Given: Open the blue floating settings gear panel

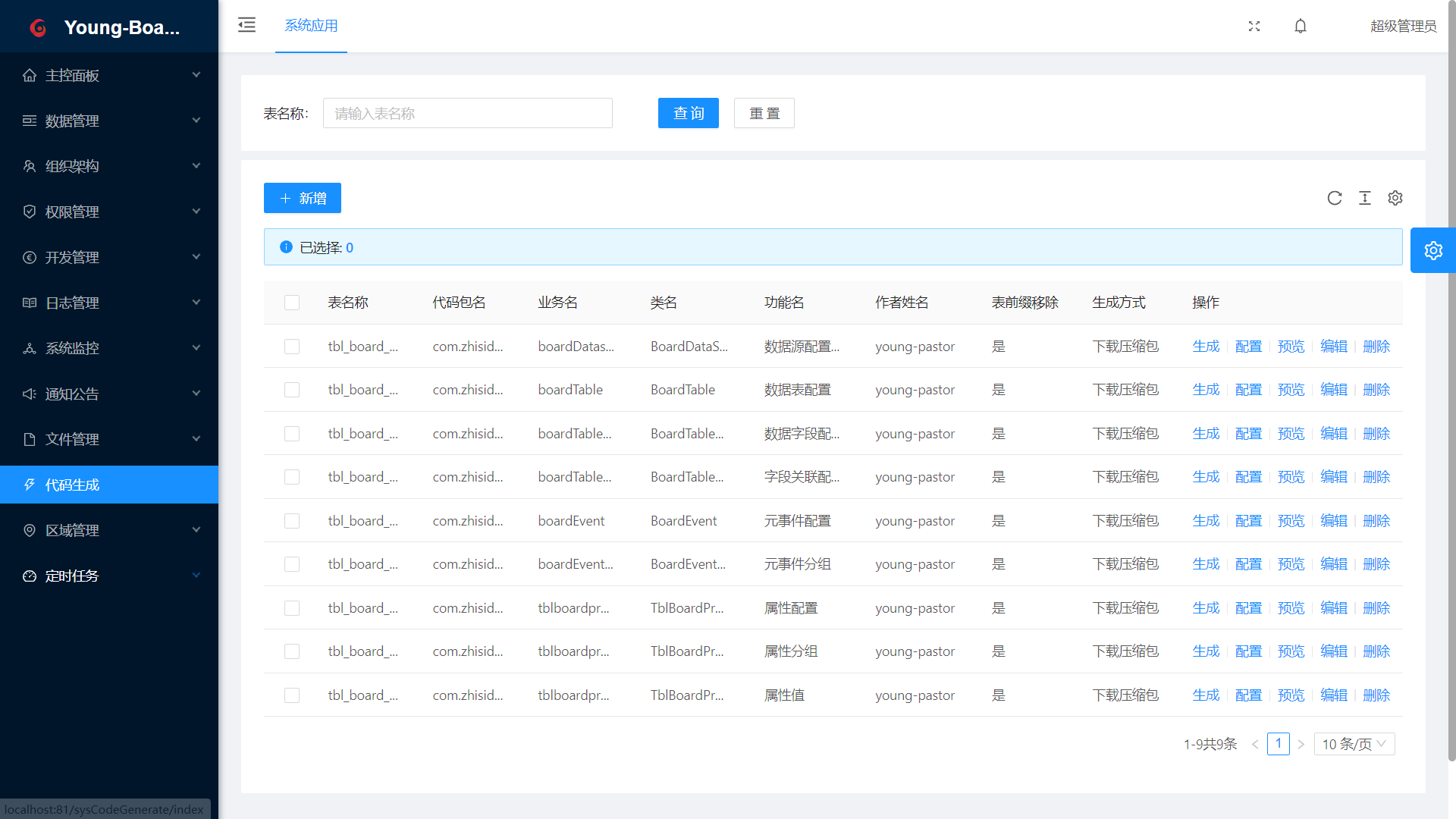Looking at the screenshot, I should (1433, 250).
